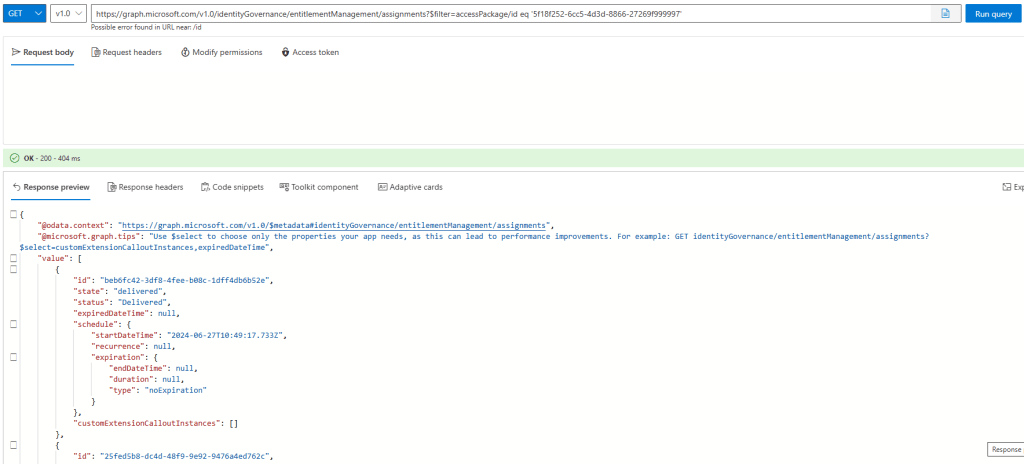Image resolution: width=1024 pixels, height=464 pixels.
Task: Click inside the request URL input field
Action: 500,13
